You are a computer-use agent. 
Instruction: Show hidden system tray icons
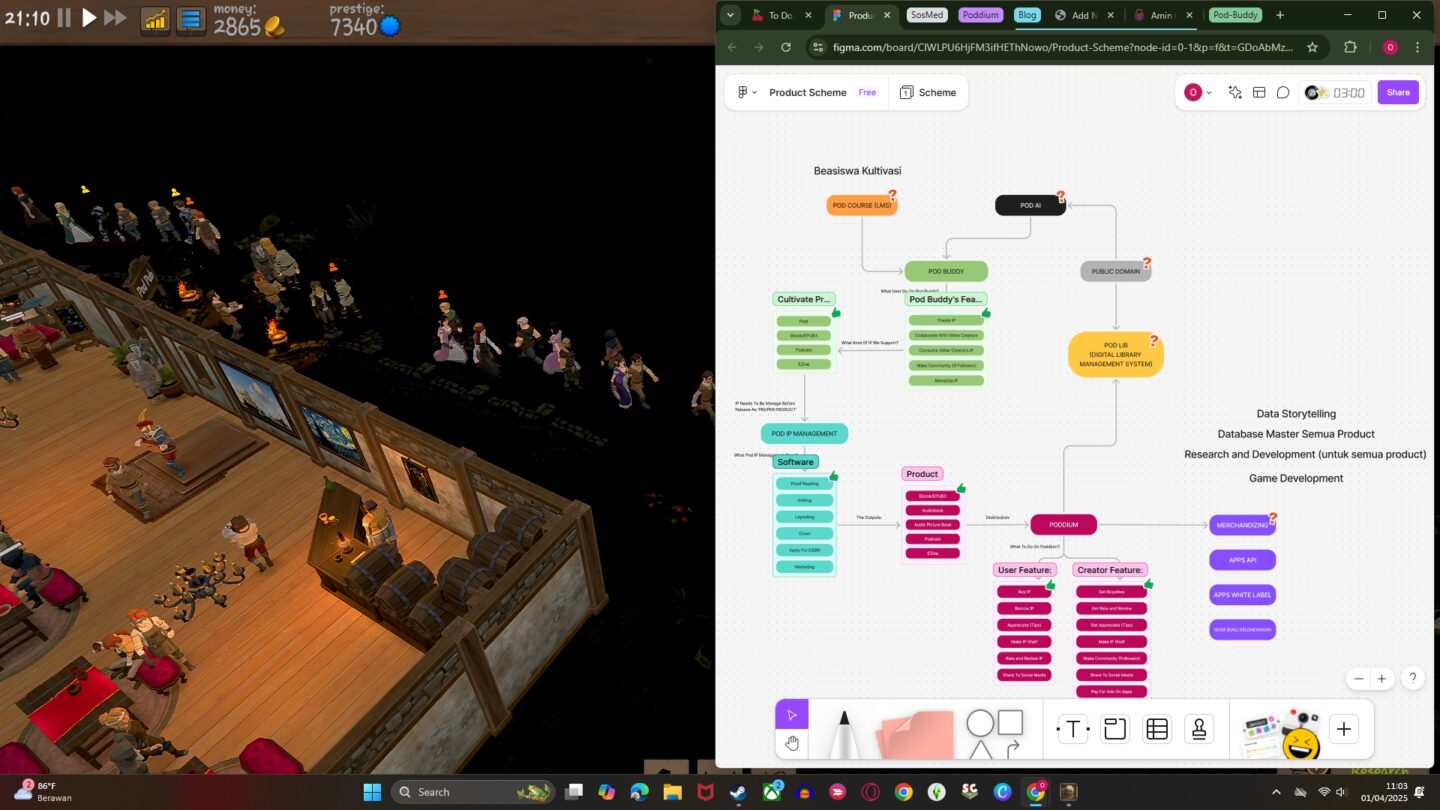pos(1276,792)
